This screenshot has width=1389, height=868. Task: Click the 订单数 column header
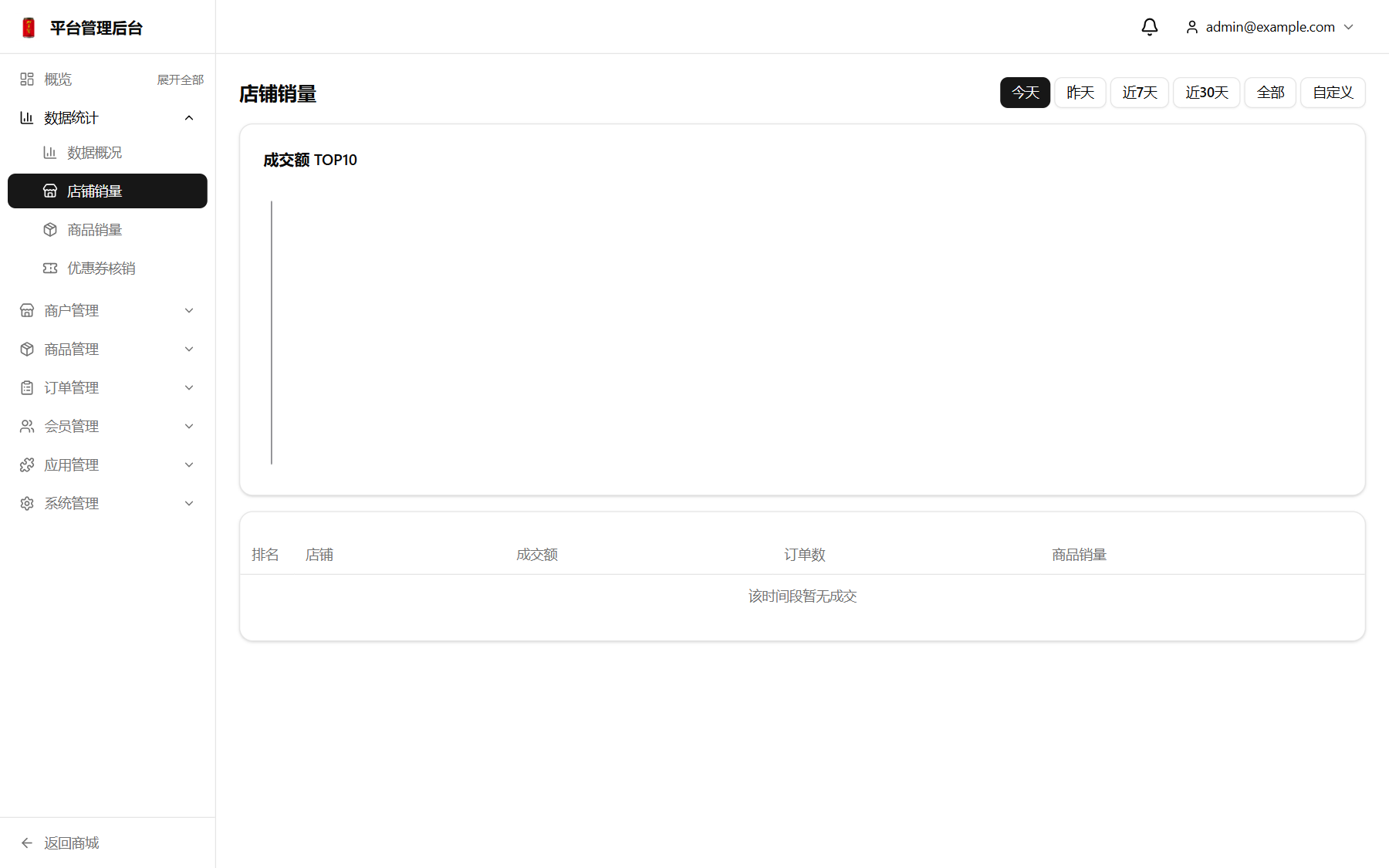(x=805, y=555)
